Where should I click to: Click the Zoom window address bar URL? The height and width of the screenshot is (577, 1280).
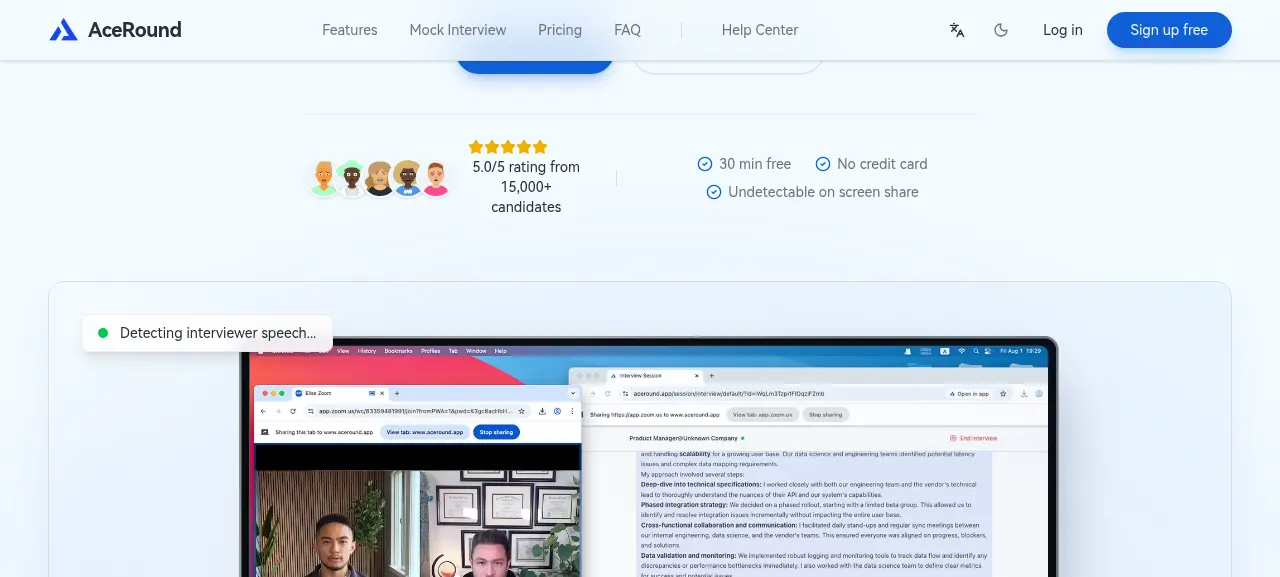[x=415, y=411]
